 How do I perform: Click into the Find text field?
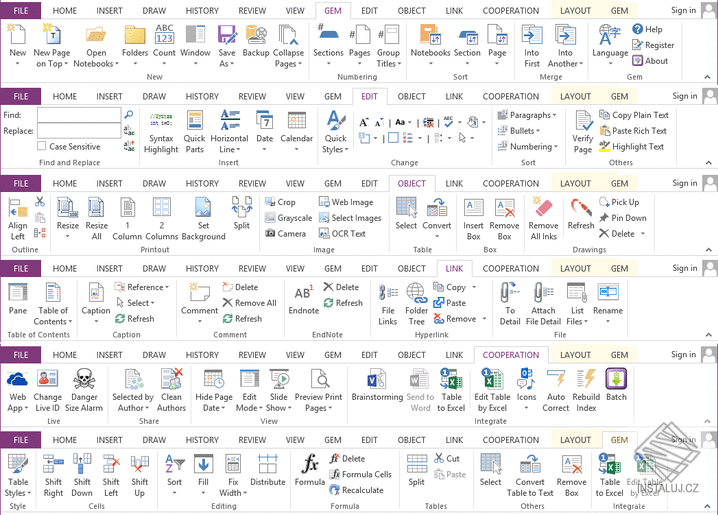click(79, 115)
